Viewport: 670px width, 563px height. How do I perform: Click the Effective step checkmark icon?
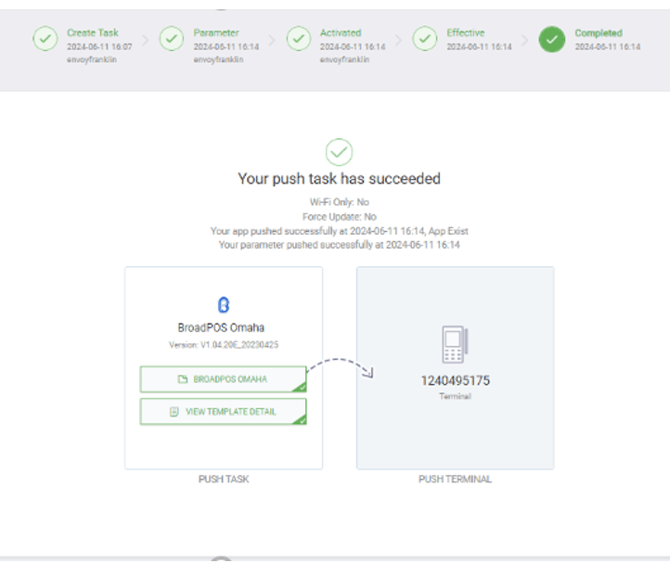pyautogui.click(x=426, y=39)
